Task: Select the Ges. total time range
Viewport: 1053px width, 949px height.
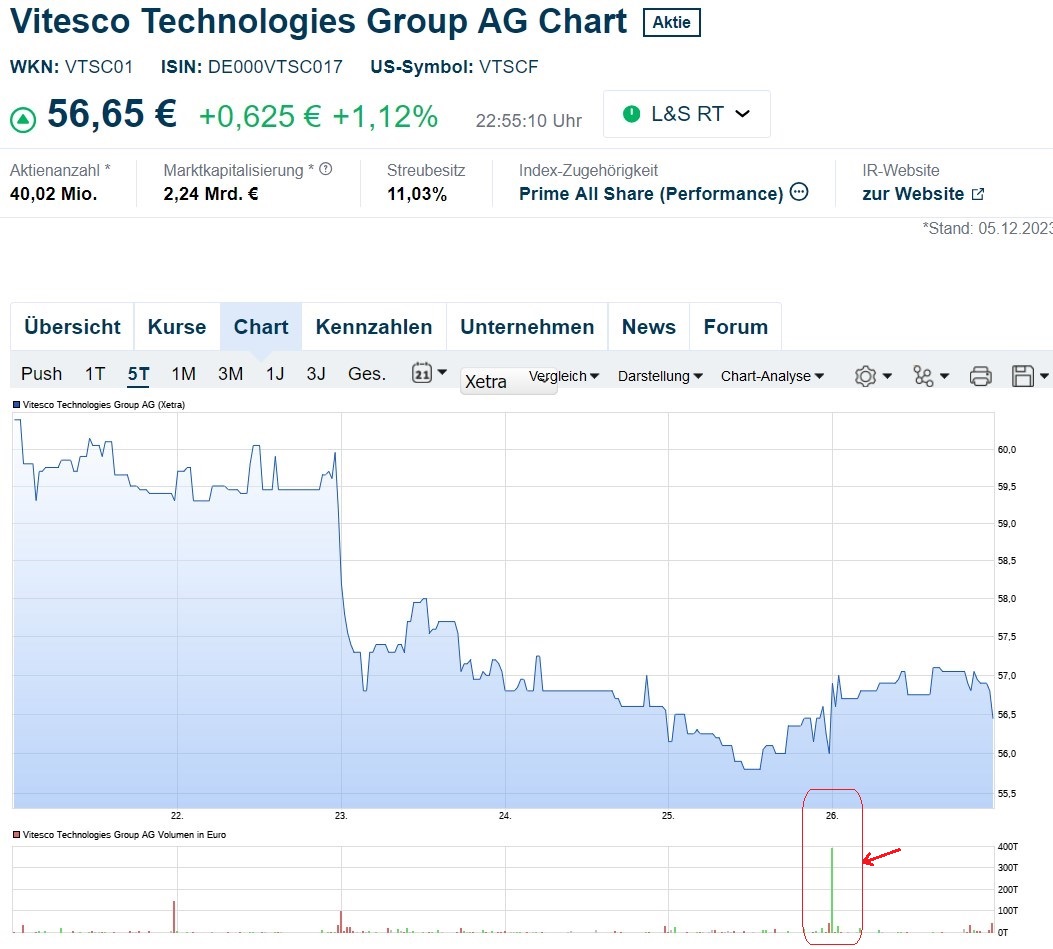Action: click(367, 373)
